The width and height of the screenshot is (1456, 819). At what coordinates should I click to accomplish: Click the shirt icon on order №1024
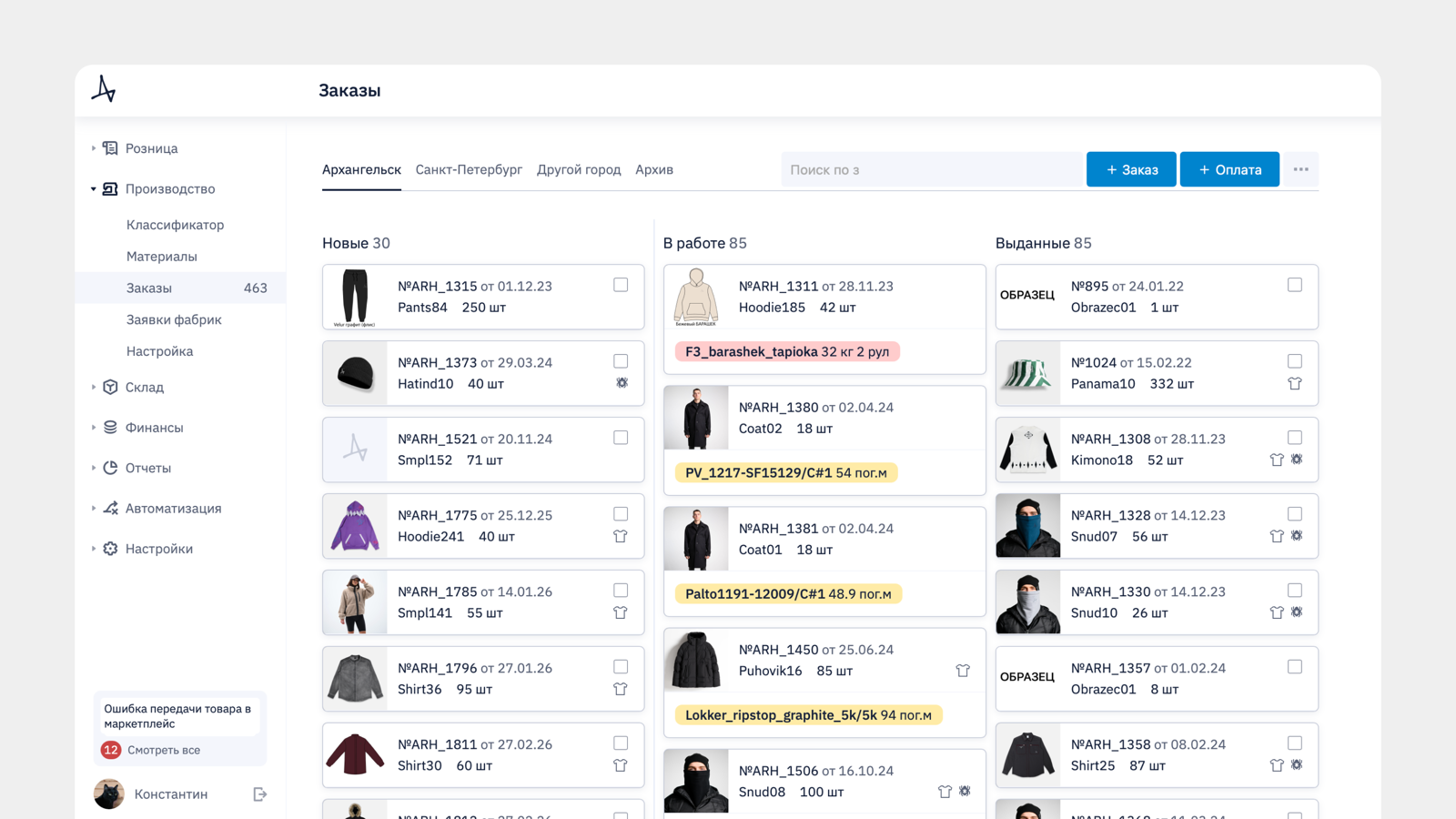tap(1295, 383)
